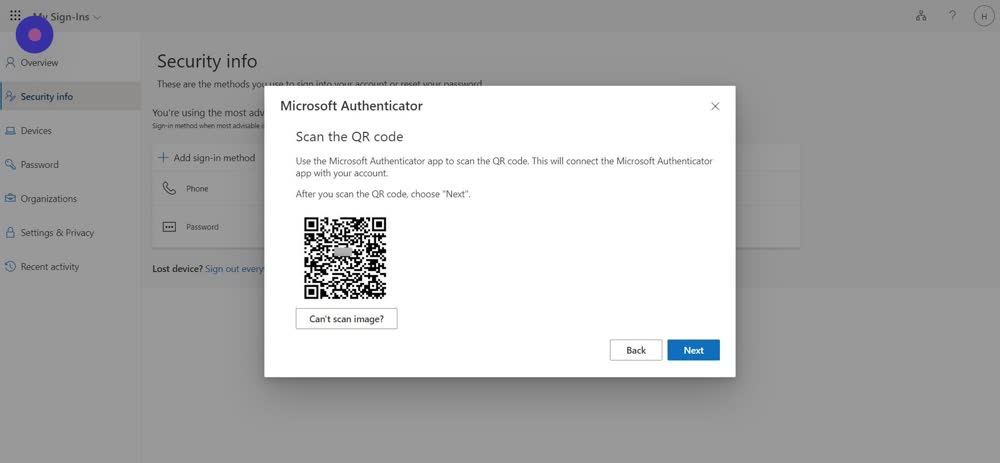Open the organization network icon

(x=921, y=16)
